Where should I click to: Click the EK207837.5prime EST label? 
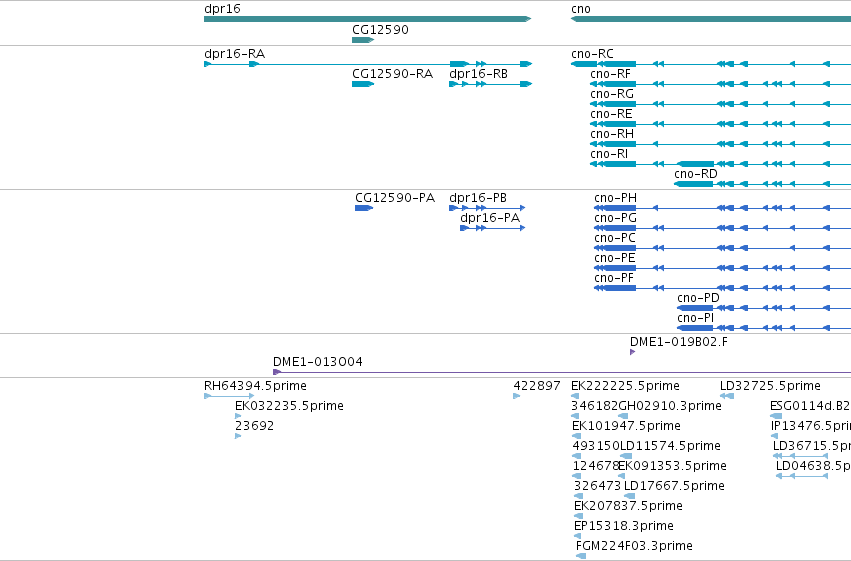(x=628, y=506)
